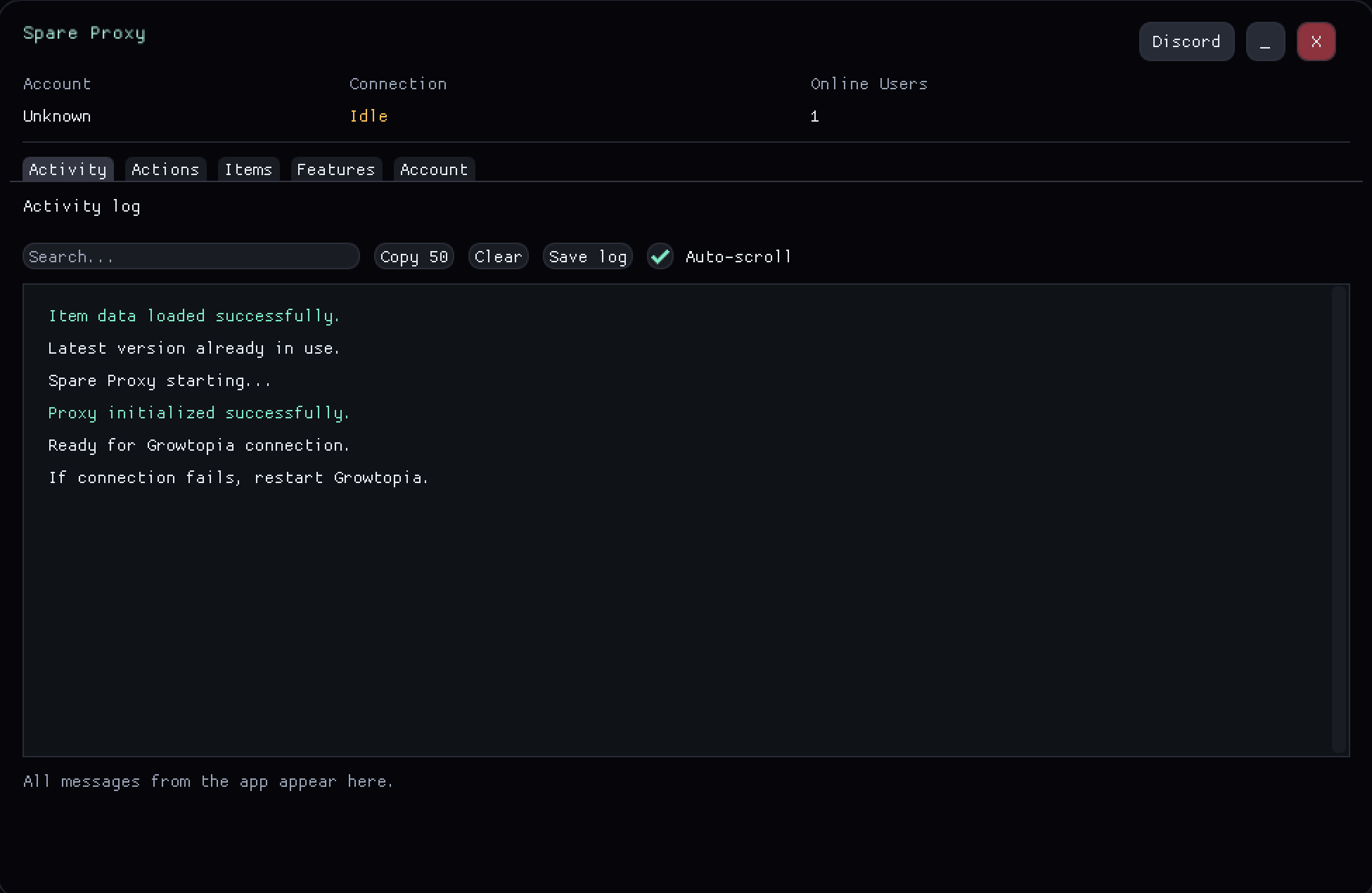1372x893 pixels.
Task: Open the Discord link button
Action: [1186, 41]
